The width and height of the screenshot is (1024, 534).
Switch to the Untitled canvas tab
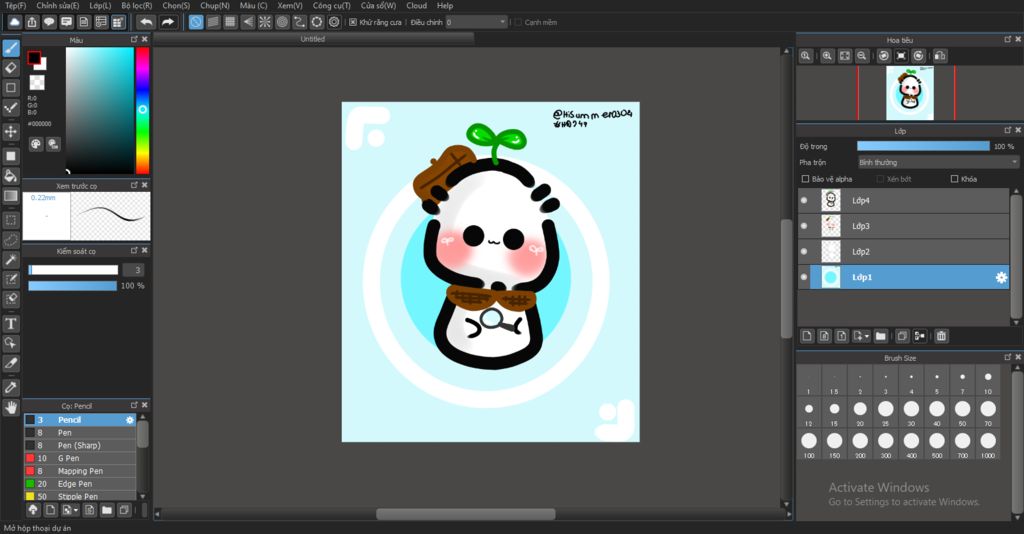coord(313,39)
